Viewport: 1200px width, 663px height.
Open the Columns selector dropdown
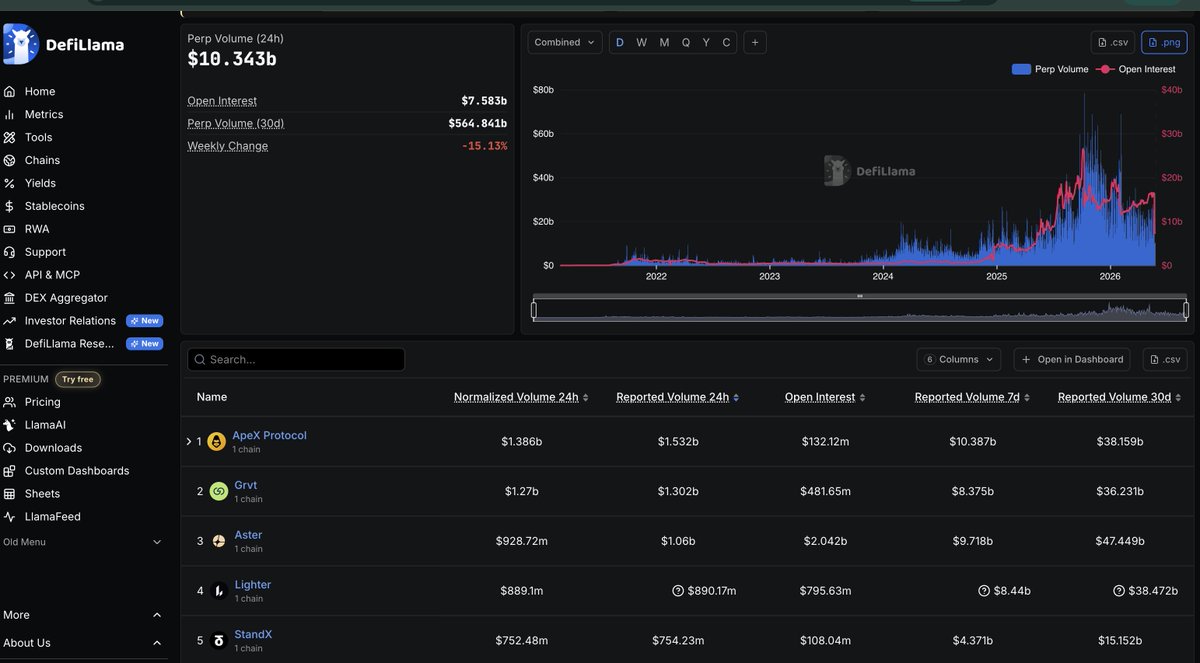coord(959,359)
